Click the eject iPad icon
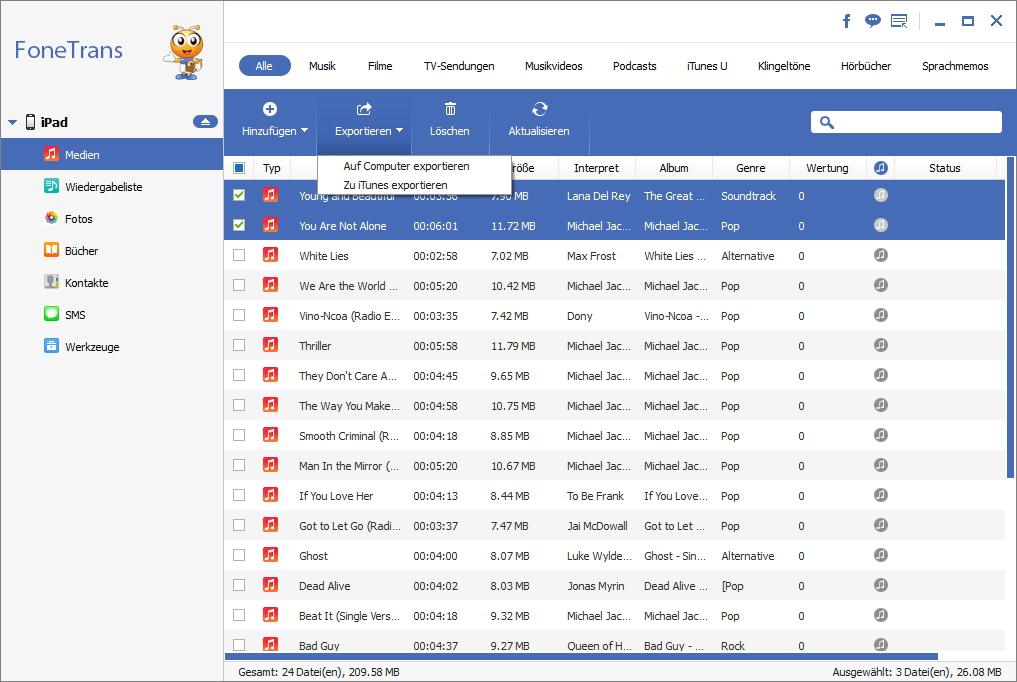The width and height of the screenshot is (1017, 682). [205, 122]
